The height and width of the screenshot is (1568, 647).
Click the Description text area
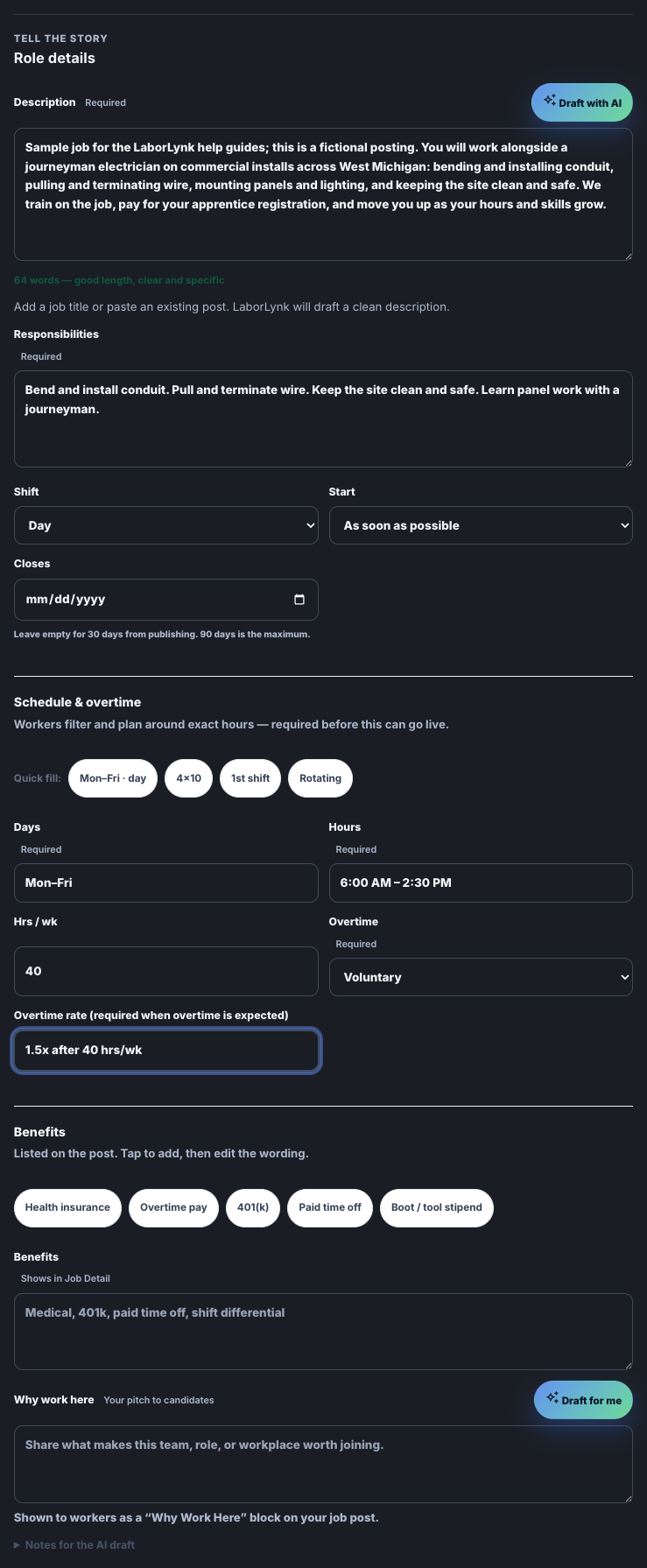[x=323, y=194]
